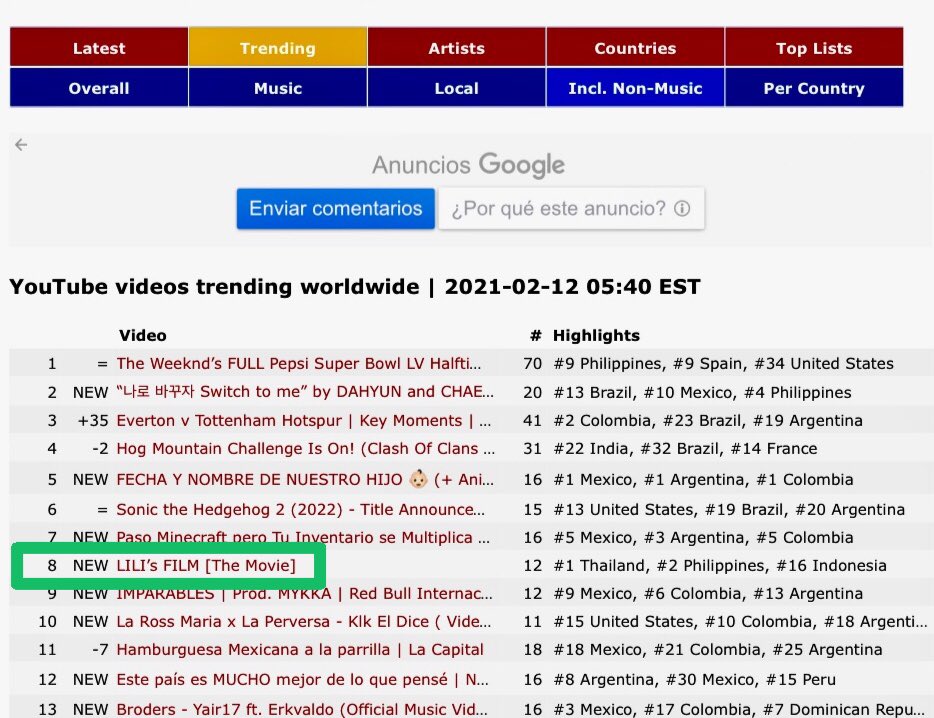Screen dimensions: 934x718
Task: Click highlights '#22 India, #32 Brazil, #14 France'
Action: (x=685, y=448)
